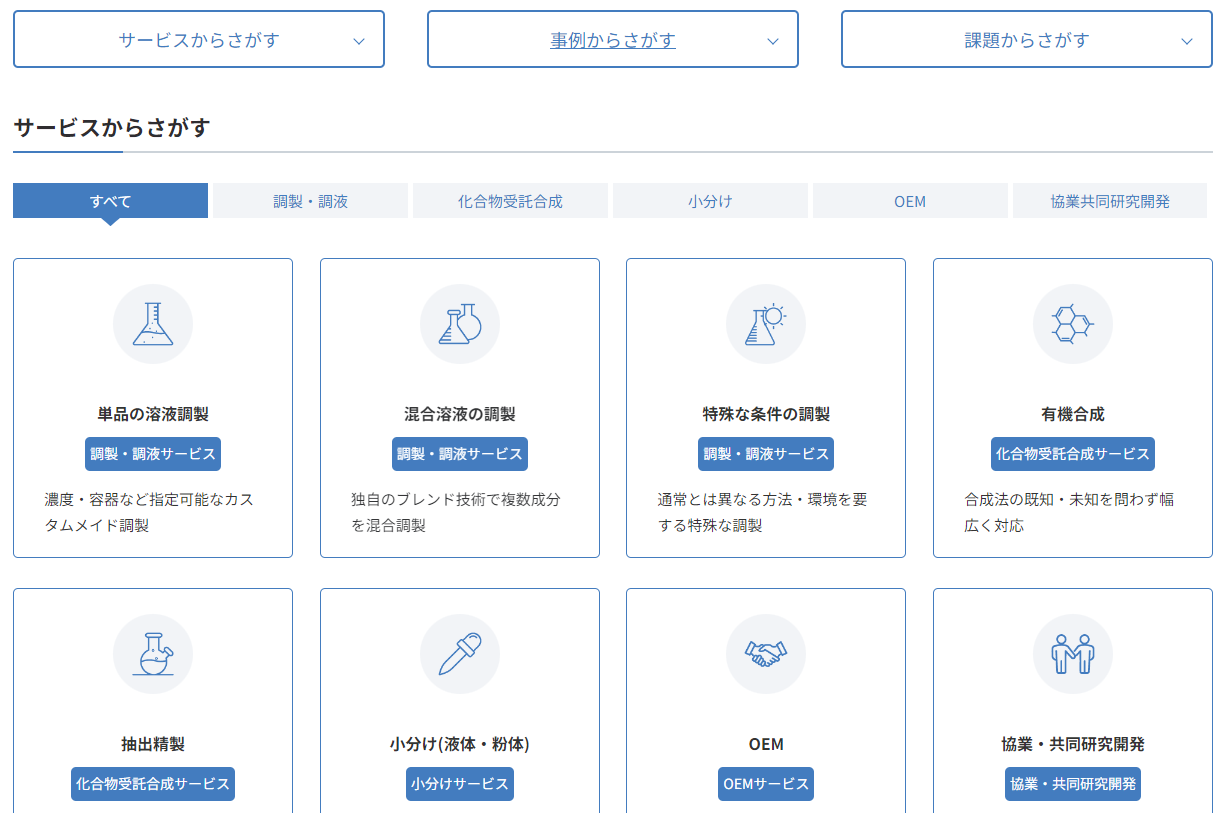Open the 小分け tab
The height and width of the screenshot is (813, 1230).
710,201
